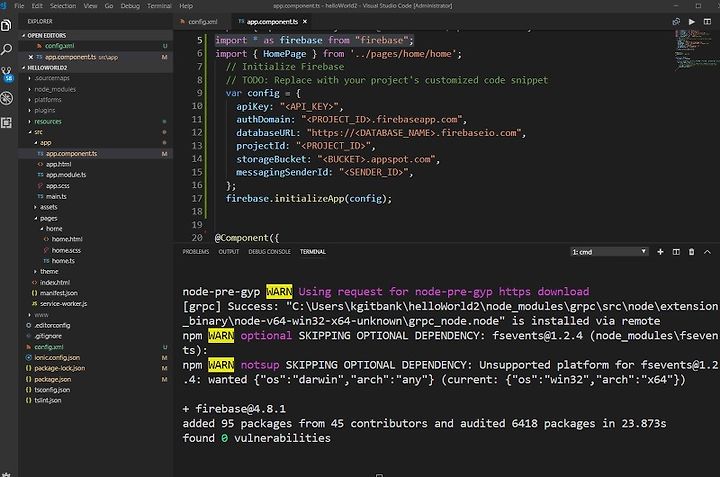Screen dimensions: 720x477
Task: Open service-worker.js in the file tree
Action: coord(96,303)
